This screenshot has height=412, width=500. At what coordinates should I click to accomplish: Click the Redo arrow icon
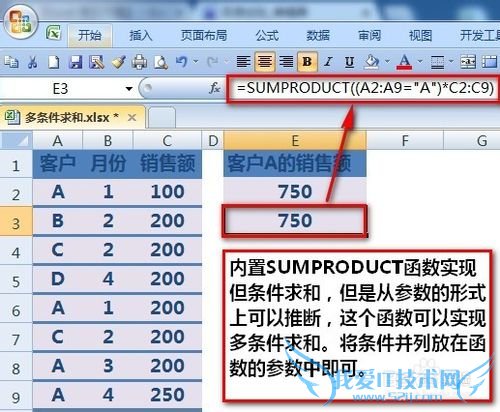(212, 62)
